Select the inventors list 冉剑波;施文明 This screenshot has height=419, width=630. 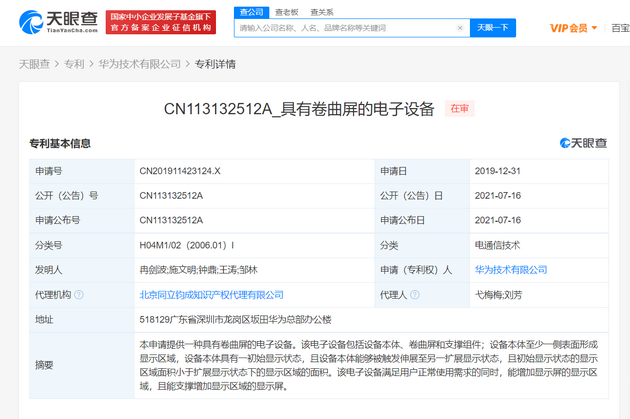[x=198, y=270]
